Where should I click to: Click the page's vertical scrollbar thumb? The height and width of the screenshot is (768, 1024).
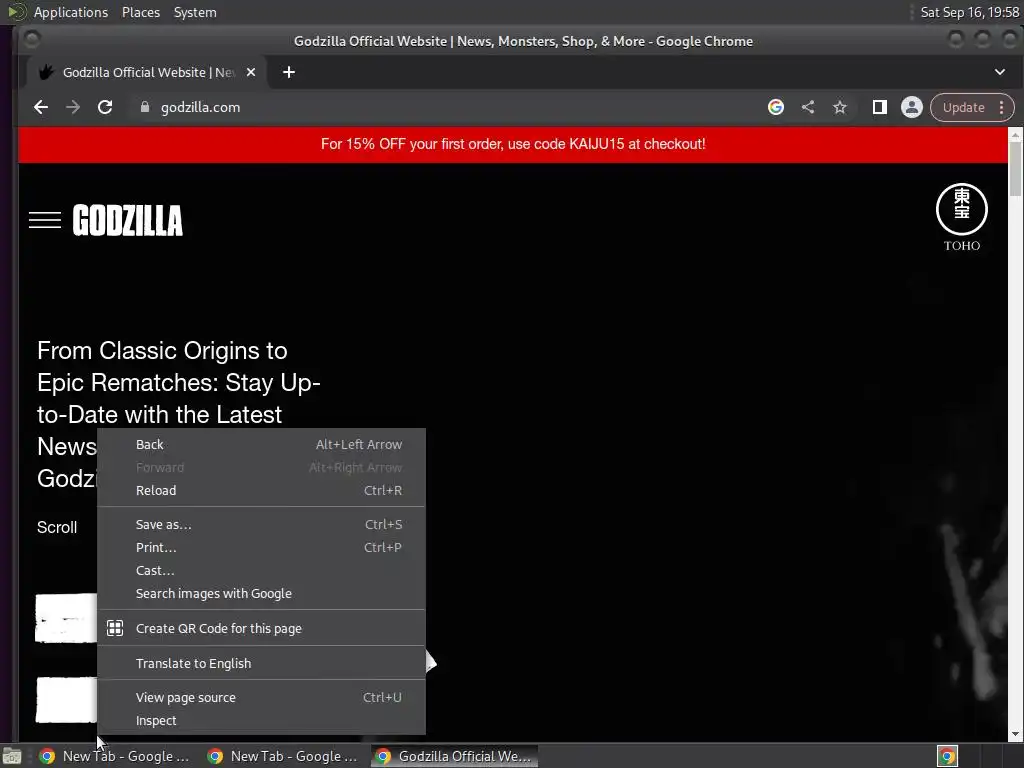(1015, 168)
